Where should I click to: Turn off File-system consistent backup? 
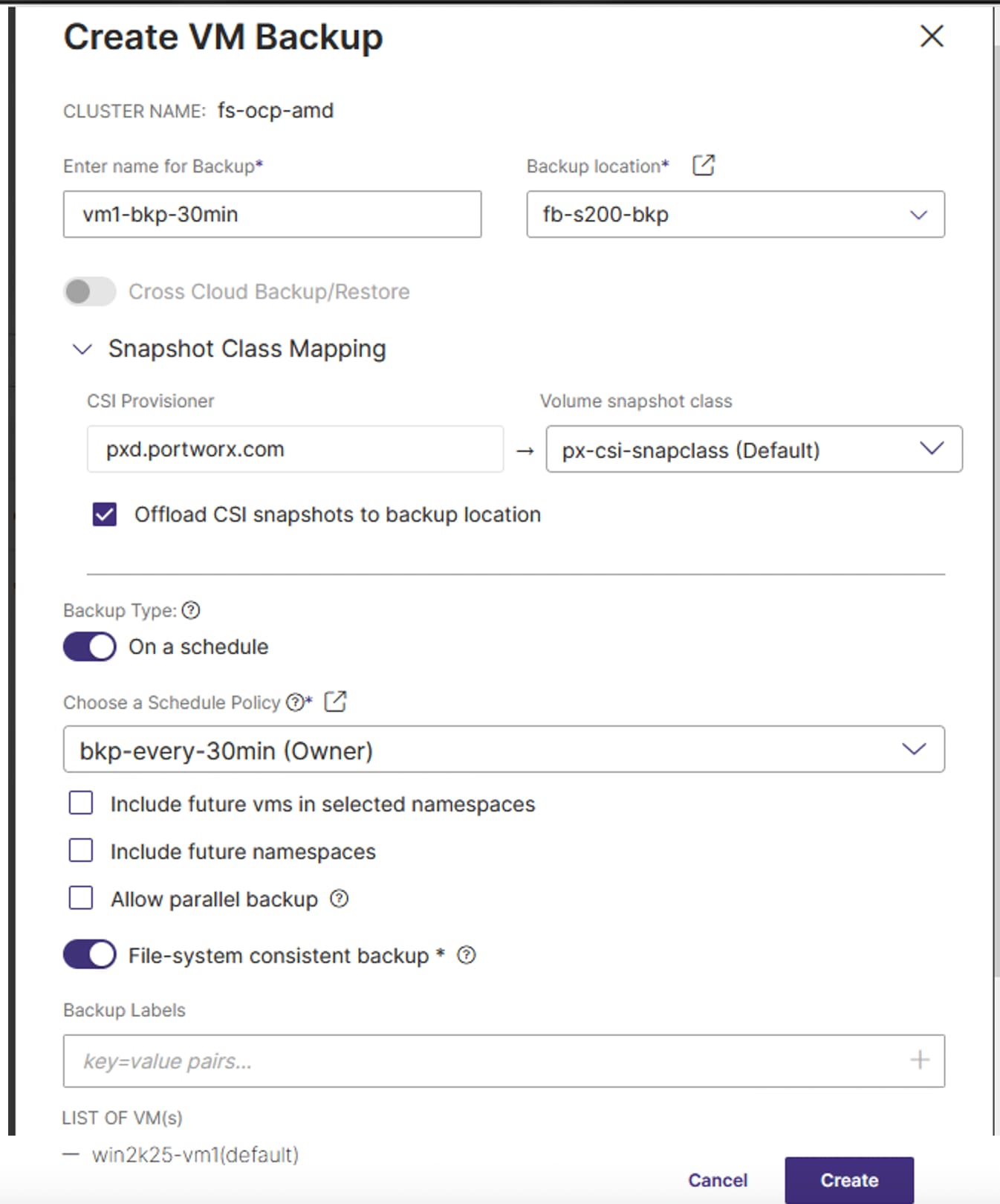(x=88, y=956)
